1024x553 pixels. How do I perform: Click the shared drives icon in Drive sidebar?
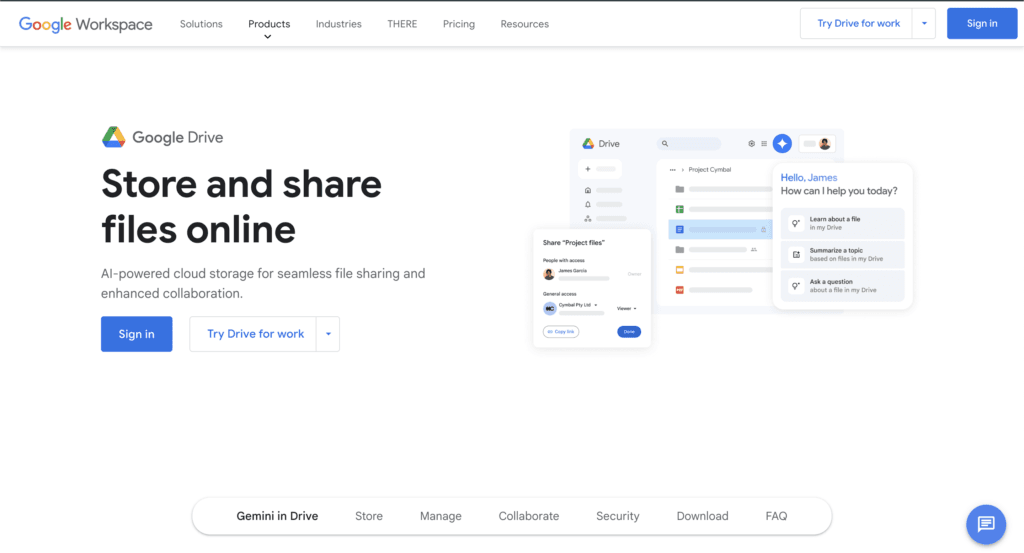click(588, 219)
